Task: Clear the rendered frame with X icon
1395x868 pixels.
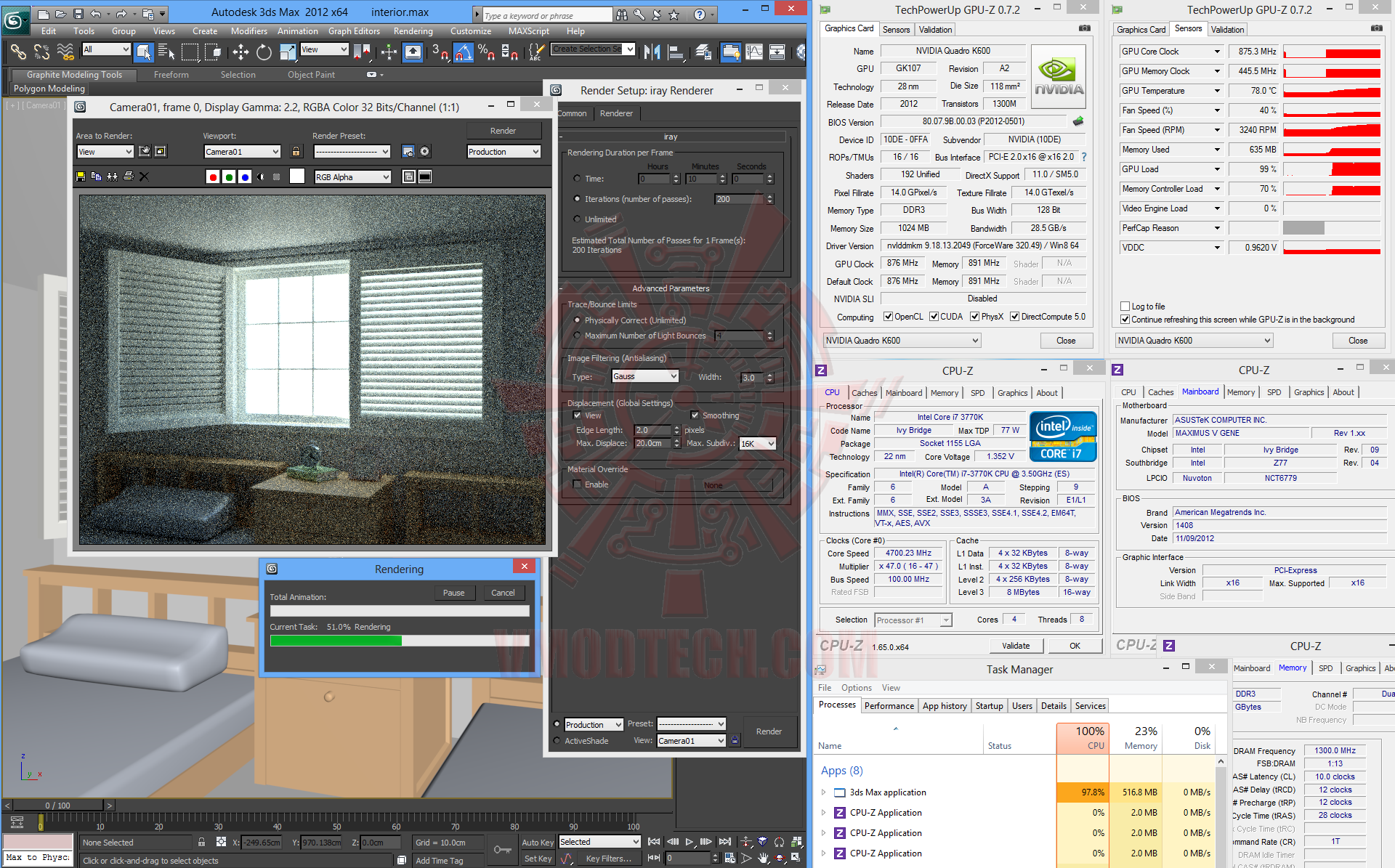Action: tap(144, 177)
